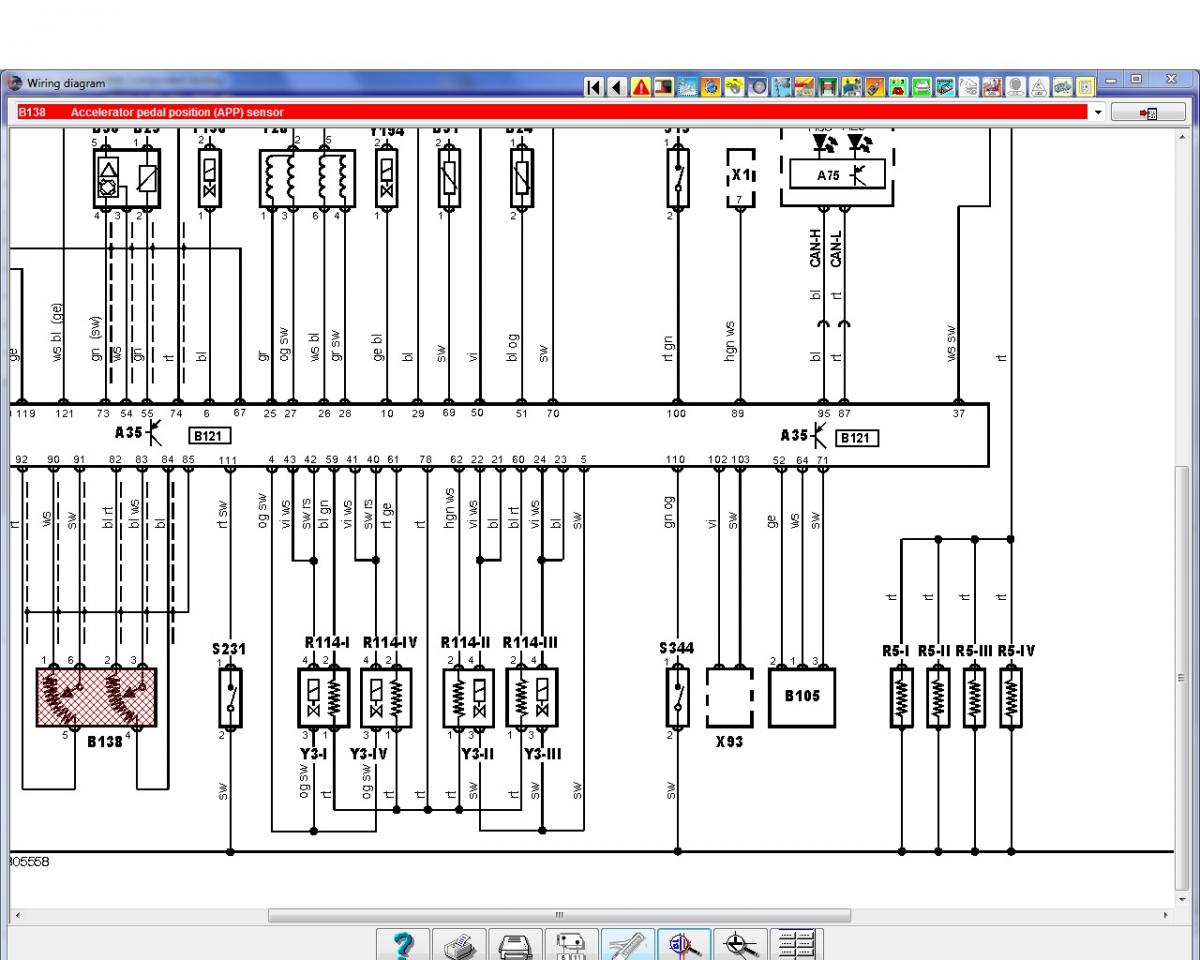1200x960 pixels.
Task: Select the B105 component box
Action: click(x=802, y=696)
